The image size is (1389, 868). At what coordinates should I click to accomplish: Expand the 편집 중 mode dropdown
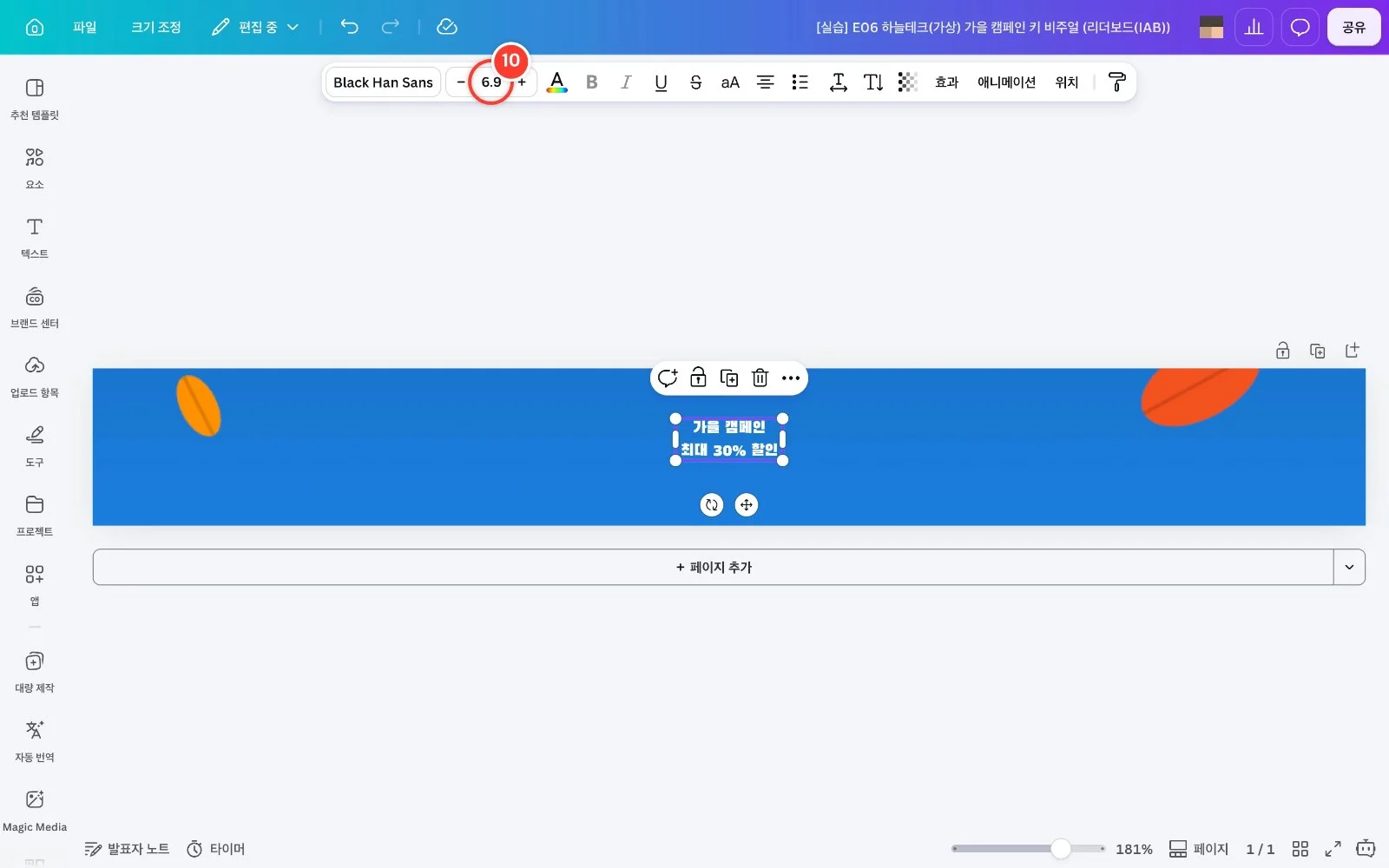pyautogui.click(x=255, y=27)
